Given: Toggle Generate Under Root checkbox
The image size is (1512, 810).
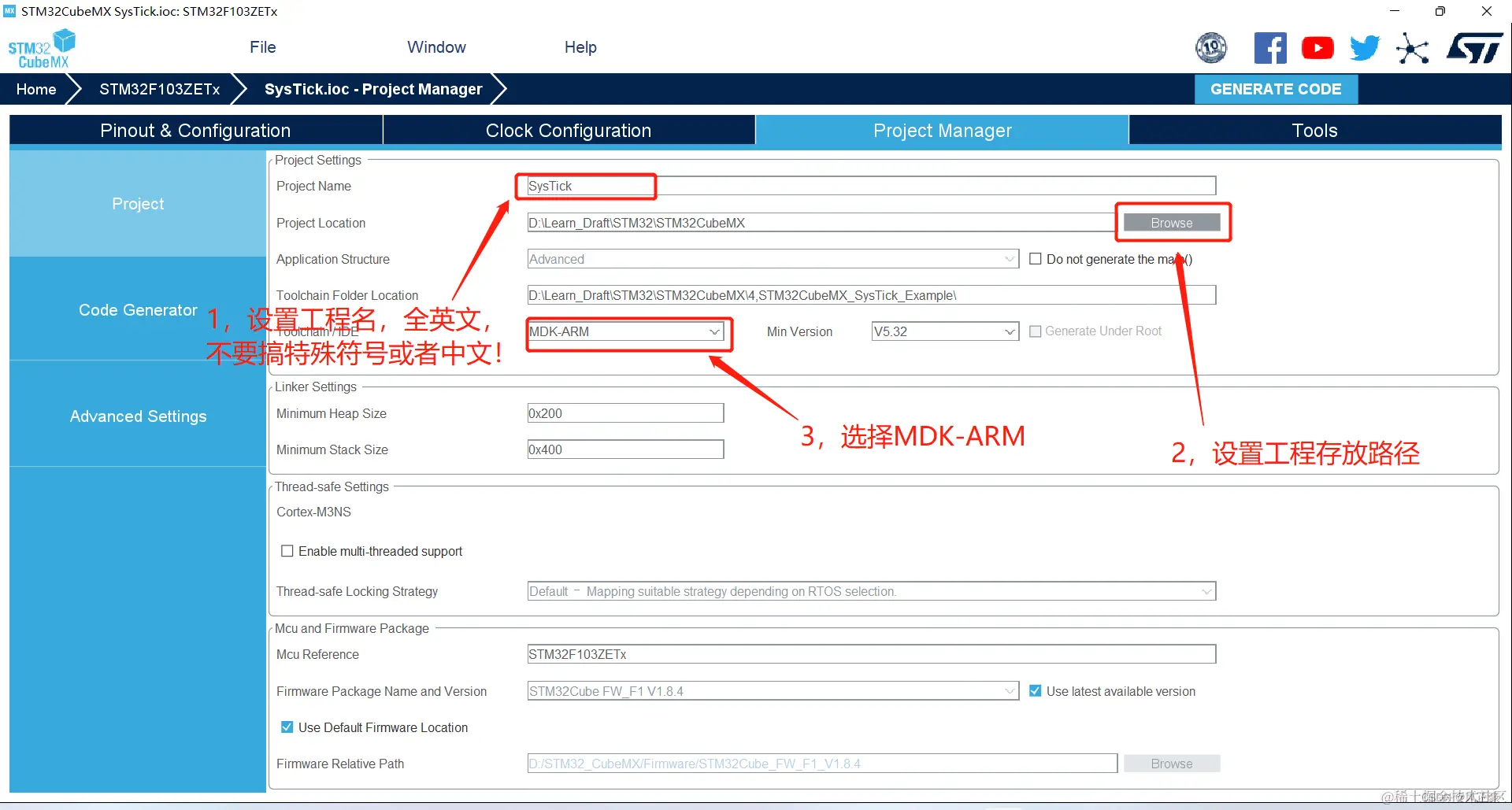Looking at the screenshot, I should tap(1036, 331).
